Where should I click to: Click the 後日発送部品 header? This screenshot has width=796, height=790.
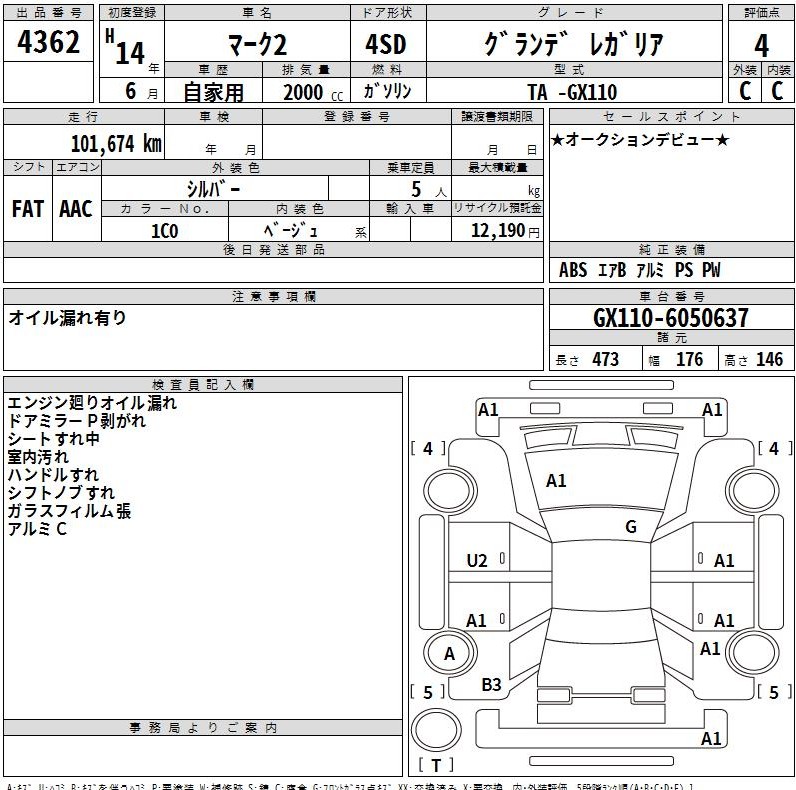coord(274,249)
